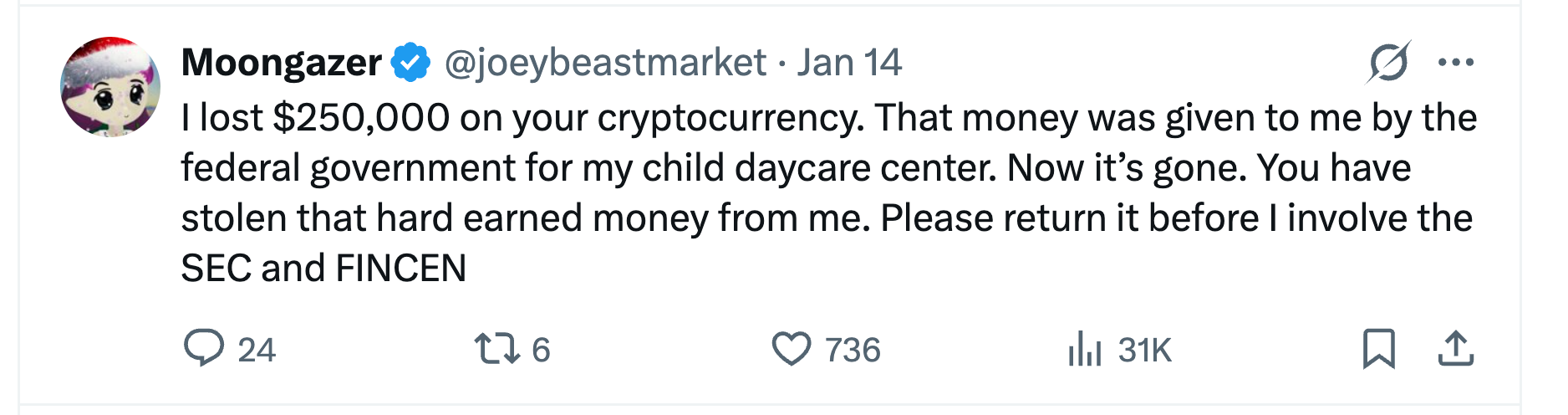Image resolution: width=1568 pixels, height=415 pixels.
Task: Click the Jan 14 timestamp
Action: [848, 62]
